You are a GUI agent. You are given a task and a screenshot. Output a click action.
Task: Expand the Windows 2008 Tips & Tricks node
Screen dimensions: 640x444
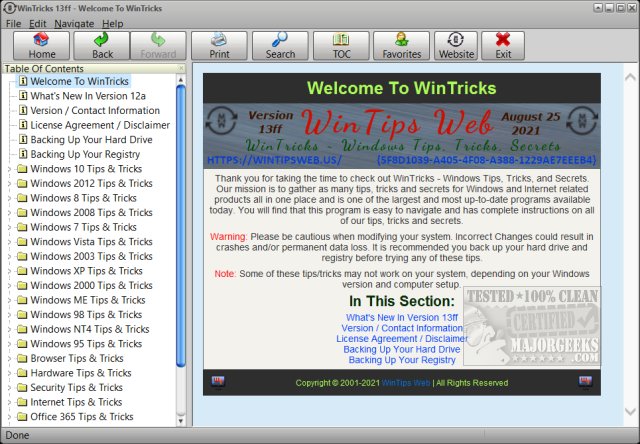9,213
